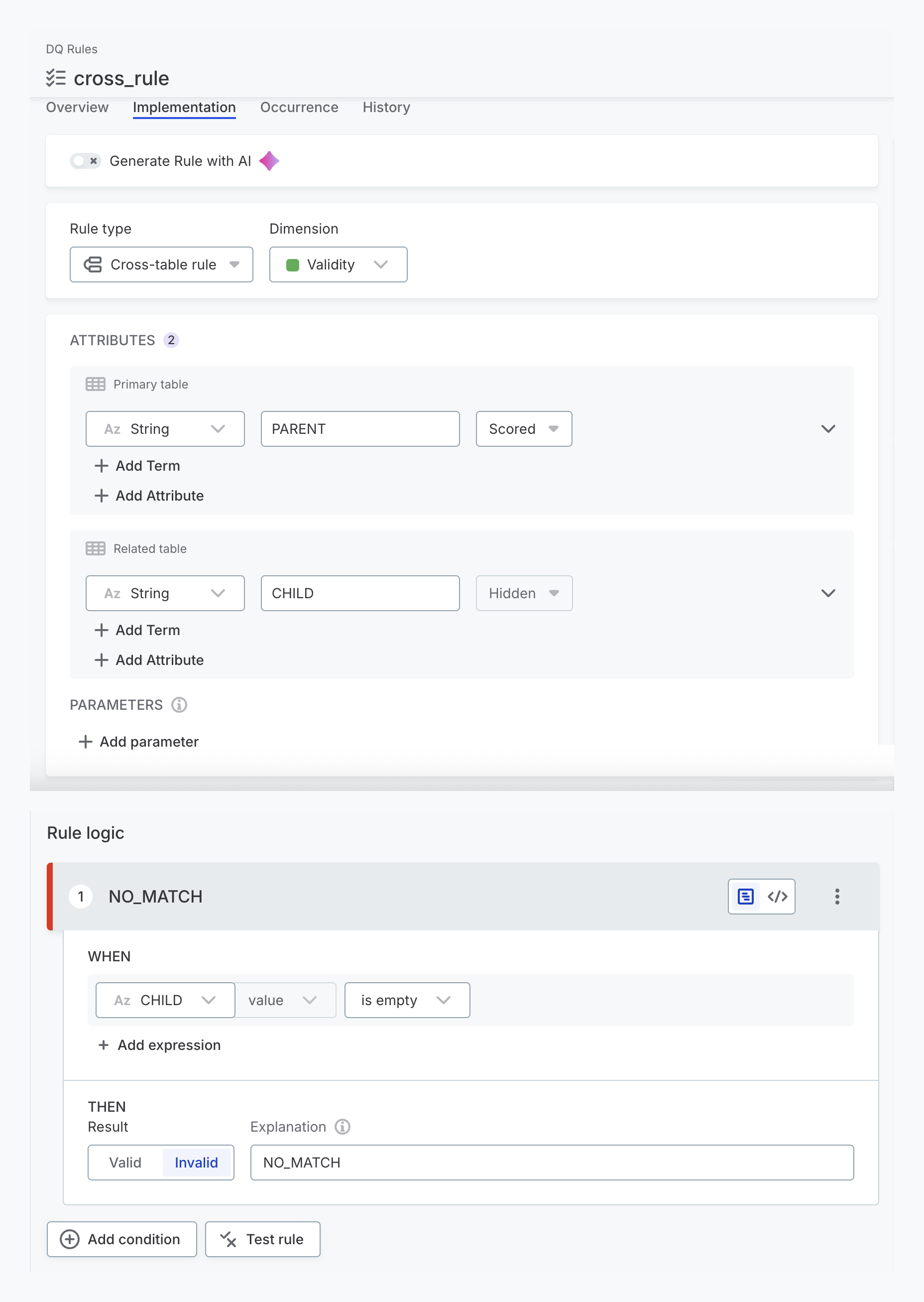Open Validity dimension color dropdown
Viewport: 924px width, 1302px height.
[339, 264]
